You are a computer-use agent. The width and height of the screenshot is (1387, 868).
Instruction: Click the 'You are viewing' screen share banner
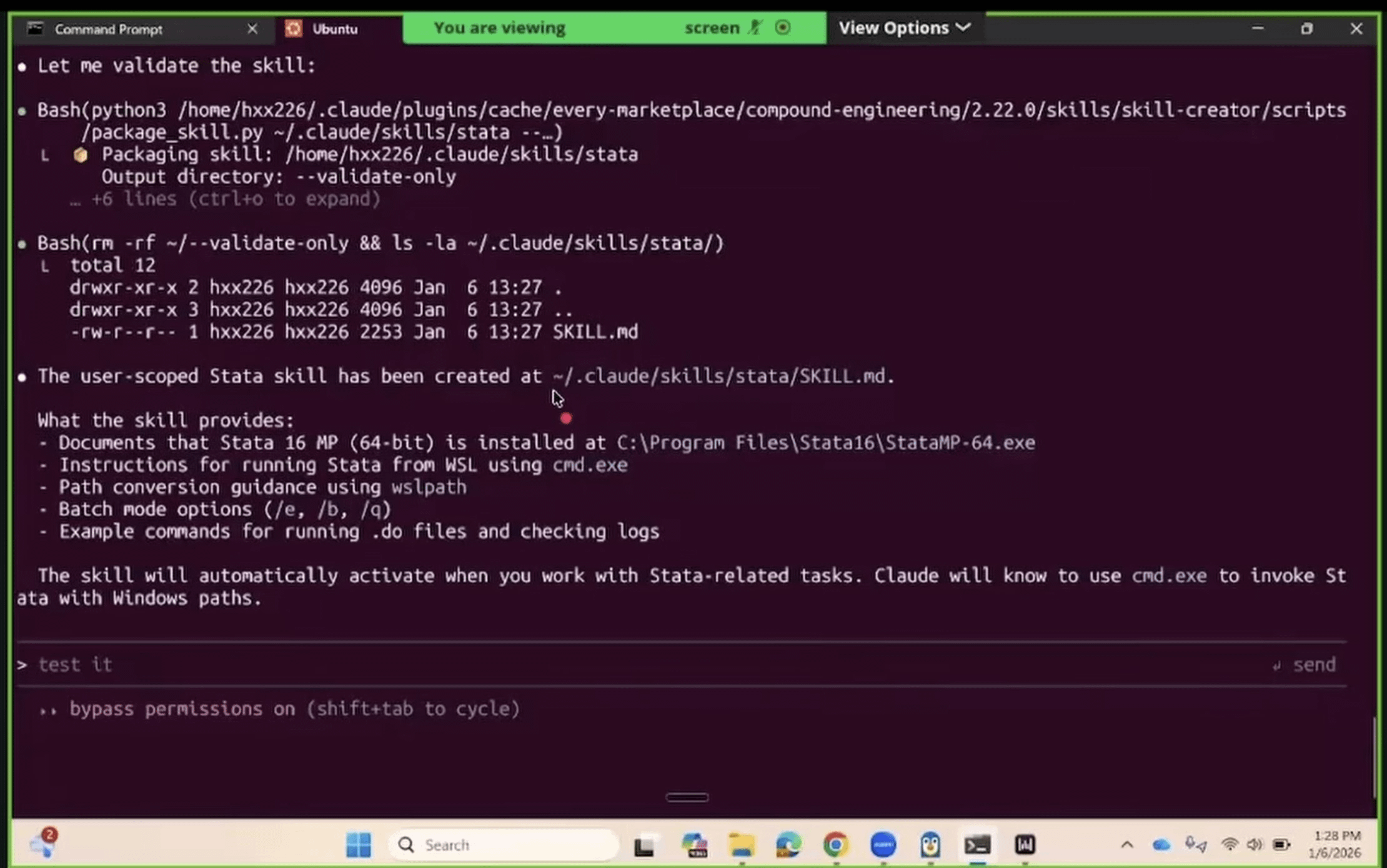pos(614,28)
